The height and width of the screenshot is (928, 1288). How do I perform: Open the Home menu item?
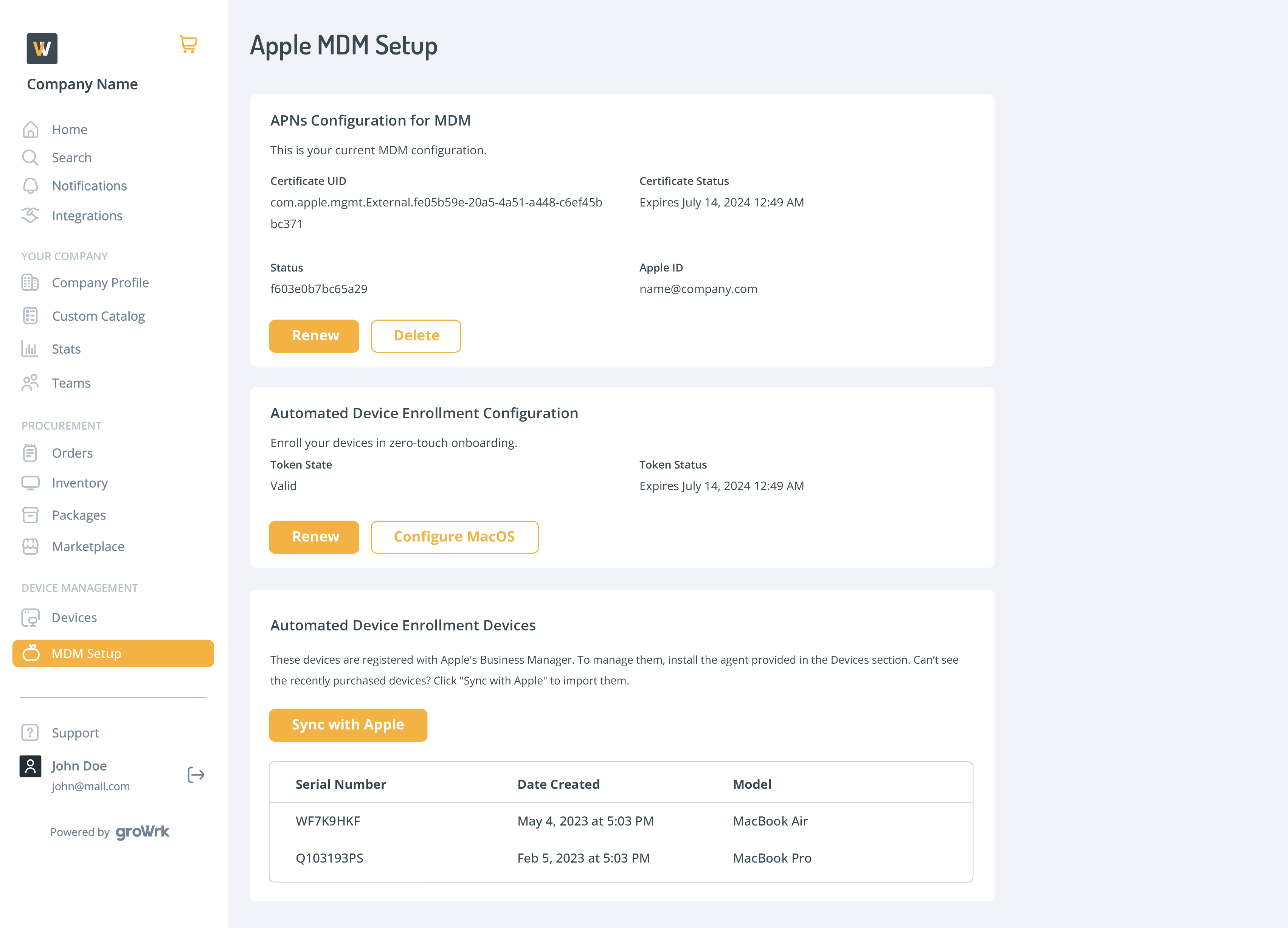click(x=69, y=129)
